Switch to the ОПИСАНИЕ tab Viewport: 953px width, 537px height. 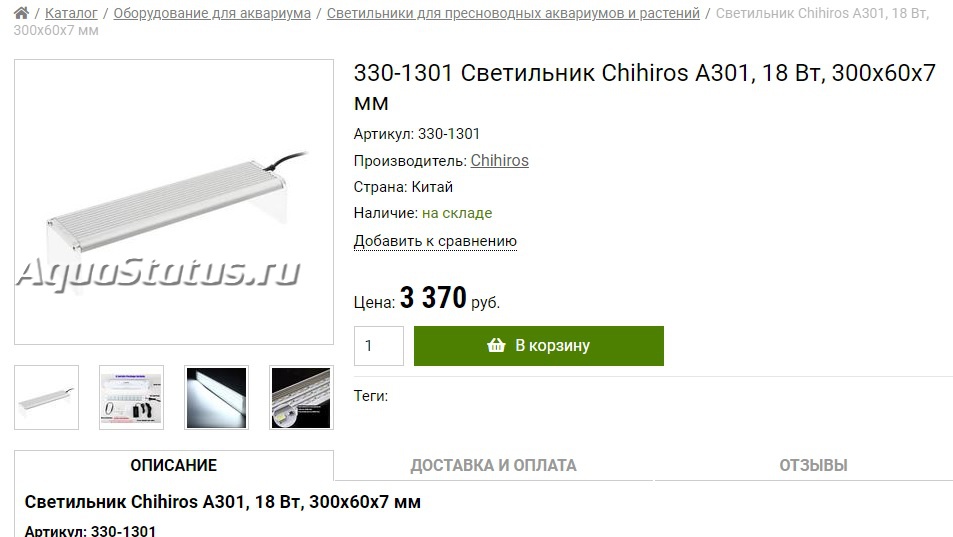click(x=174, y=465)
